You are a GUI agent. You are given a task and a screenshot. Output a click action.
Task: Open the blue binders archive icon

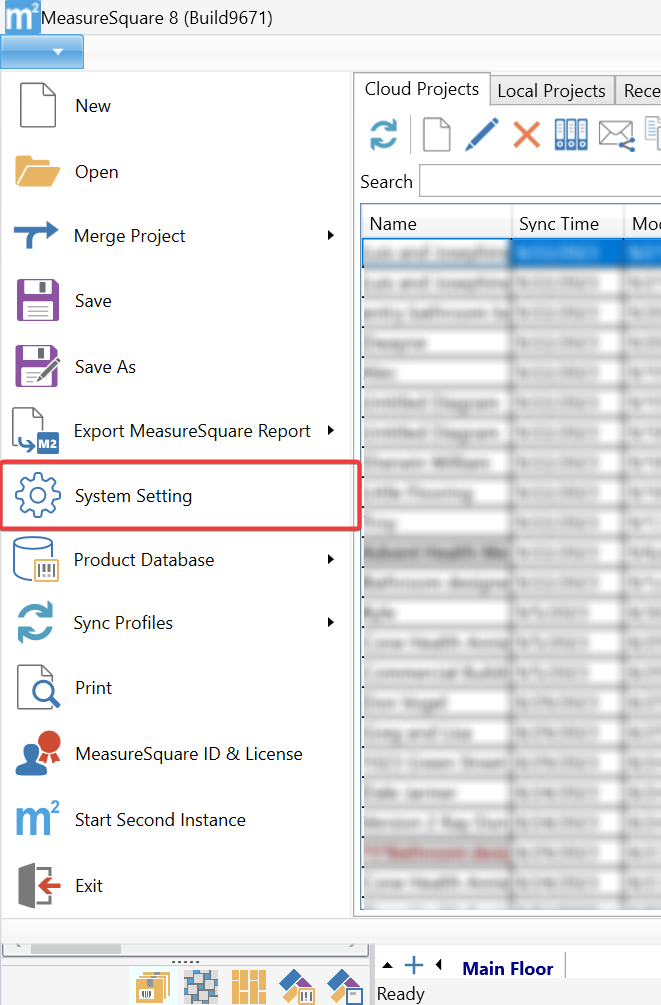(x=571, y=135)
